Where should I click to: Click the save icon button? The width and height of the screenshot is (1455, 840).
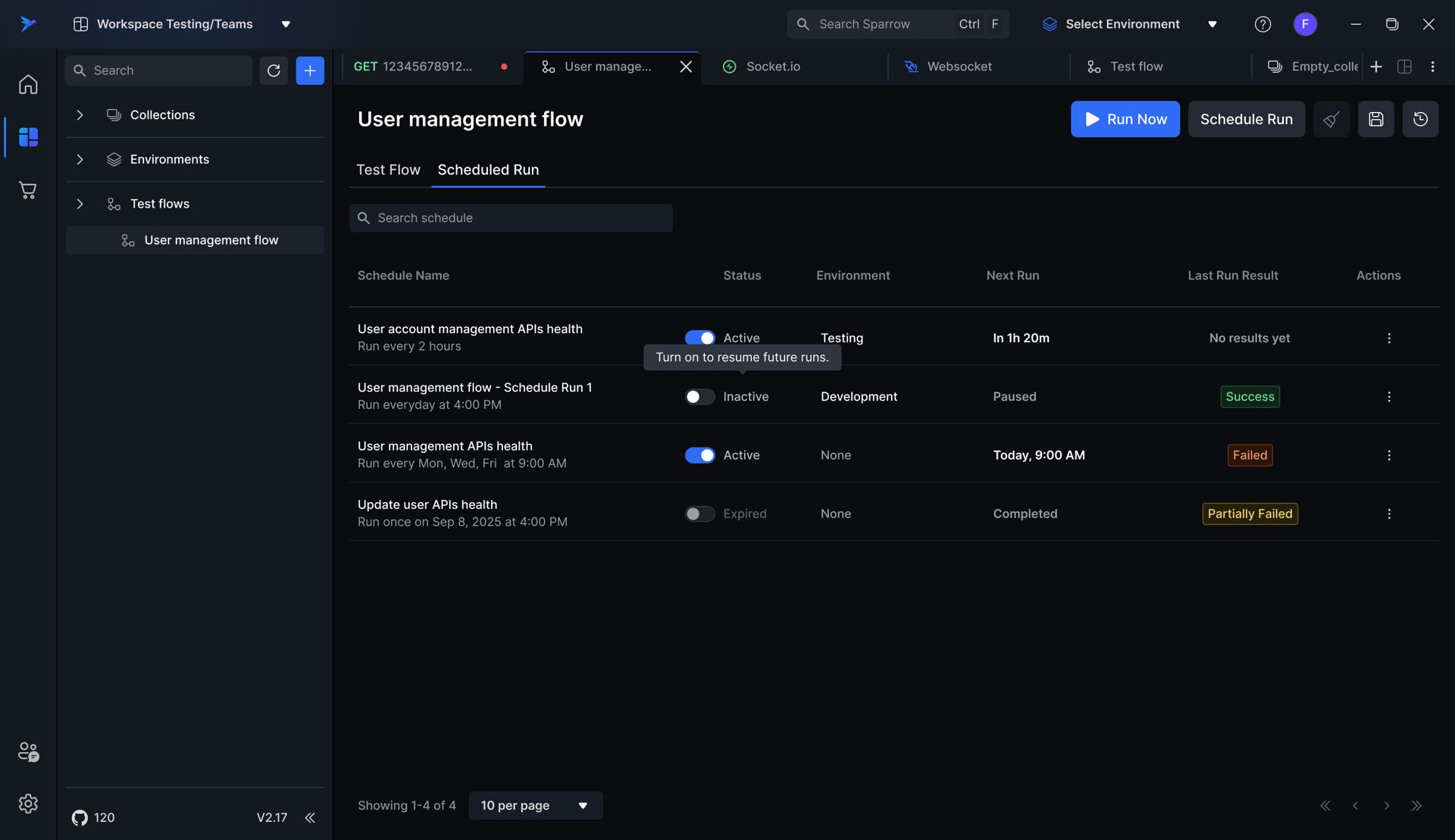point(1375,119)
